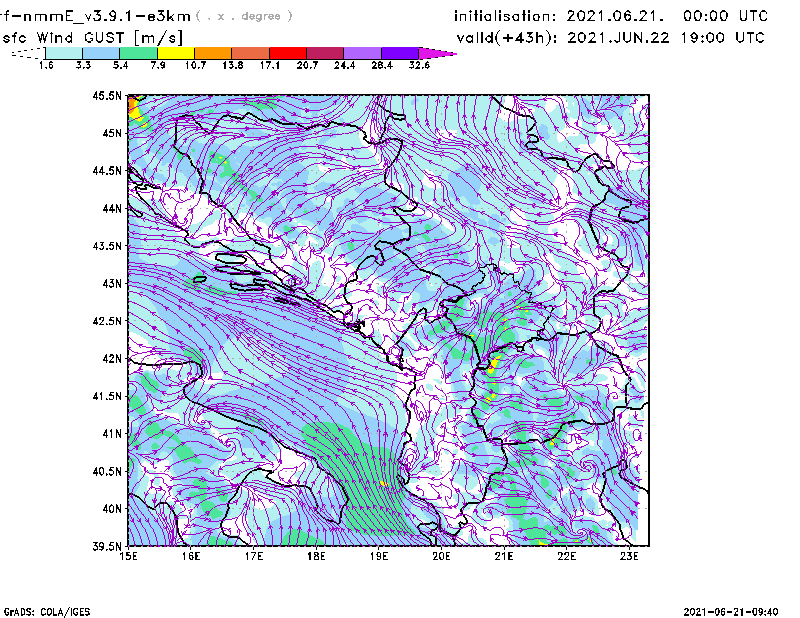Click the '15E' longitude label
This screenshot has width=800, height=618.
(x=128, y=556)
